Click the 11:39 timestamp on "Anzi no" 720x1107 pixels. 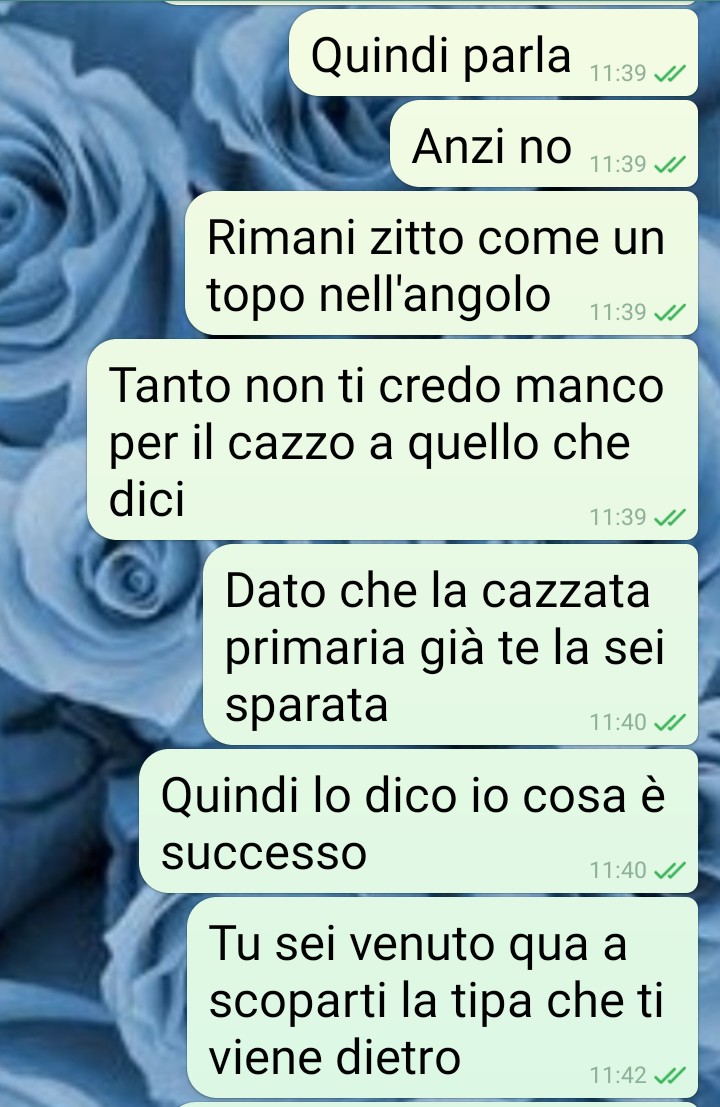coord(618,164)
